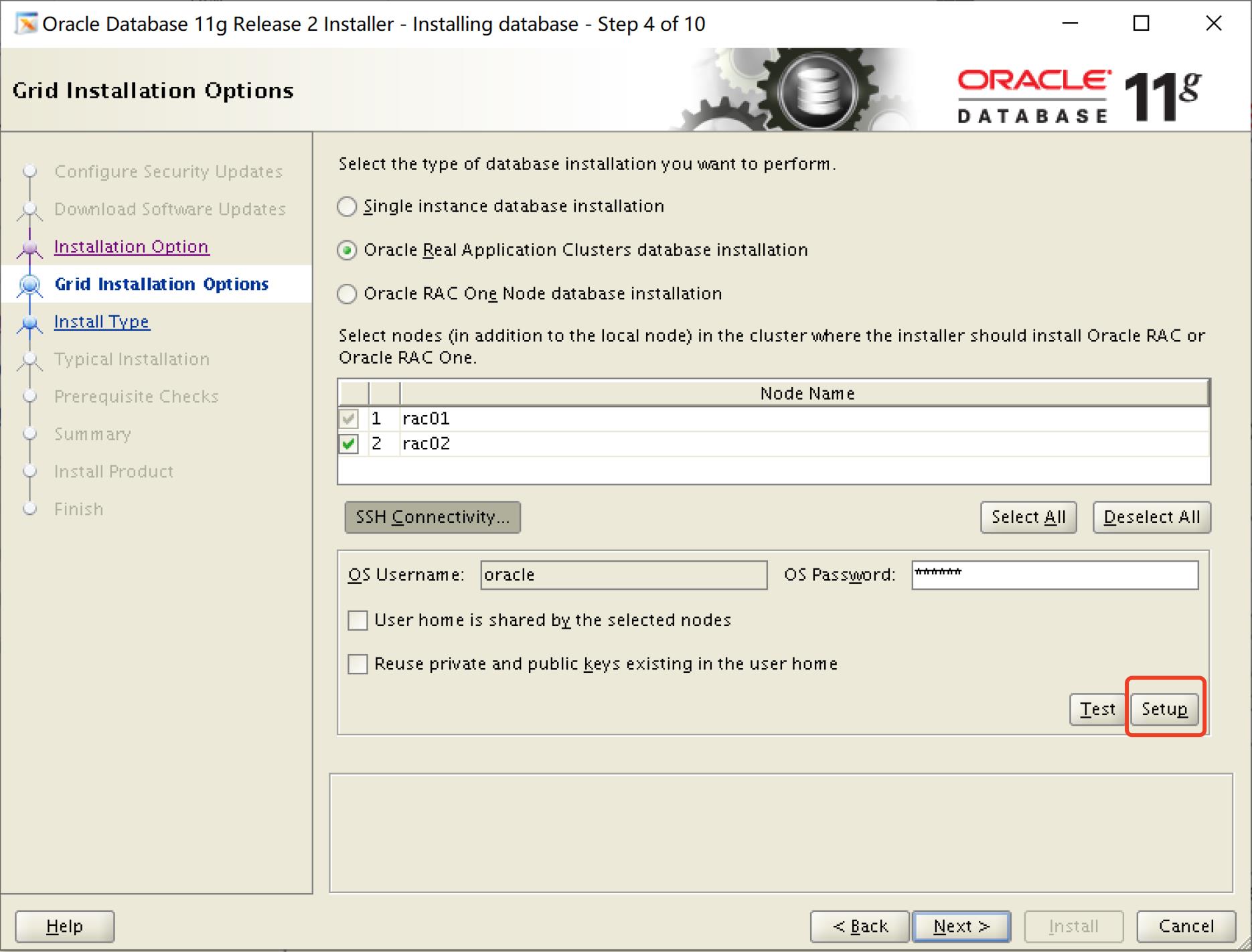Click the Finish step label

(79, 509)
